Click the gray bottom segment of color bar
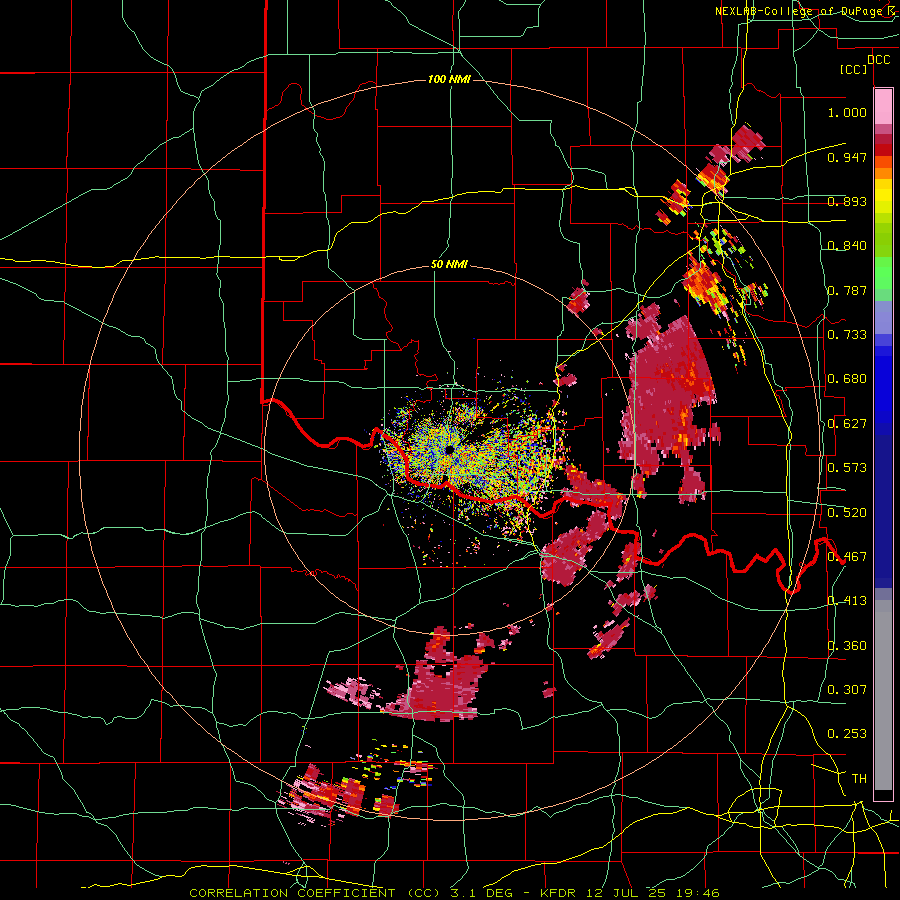The height and width of the screenshot is (900, 900). point(883,695)
